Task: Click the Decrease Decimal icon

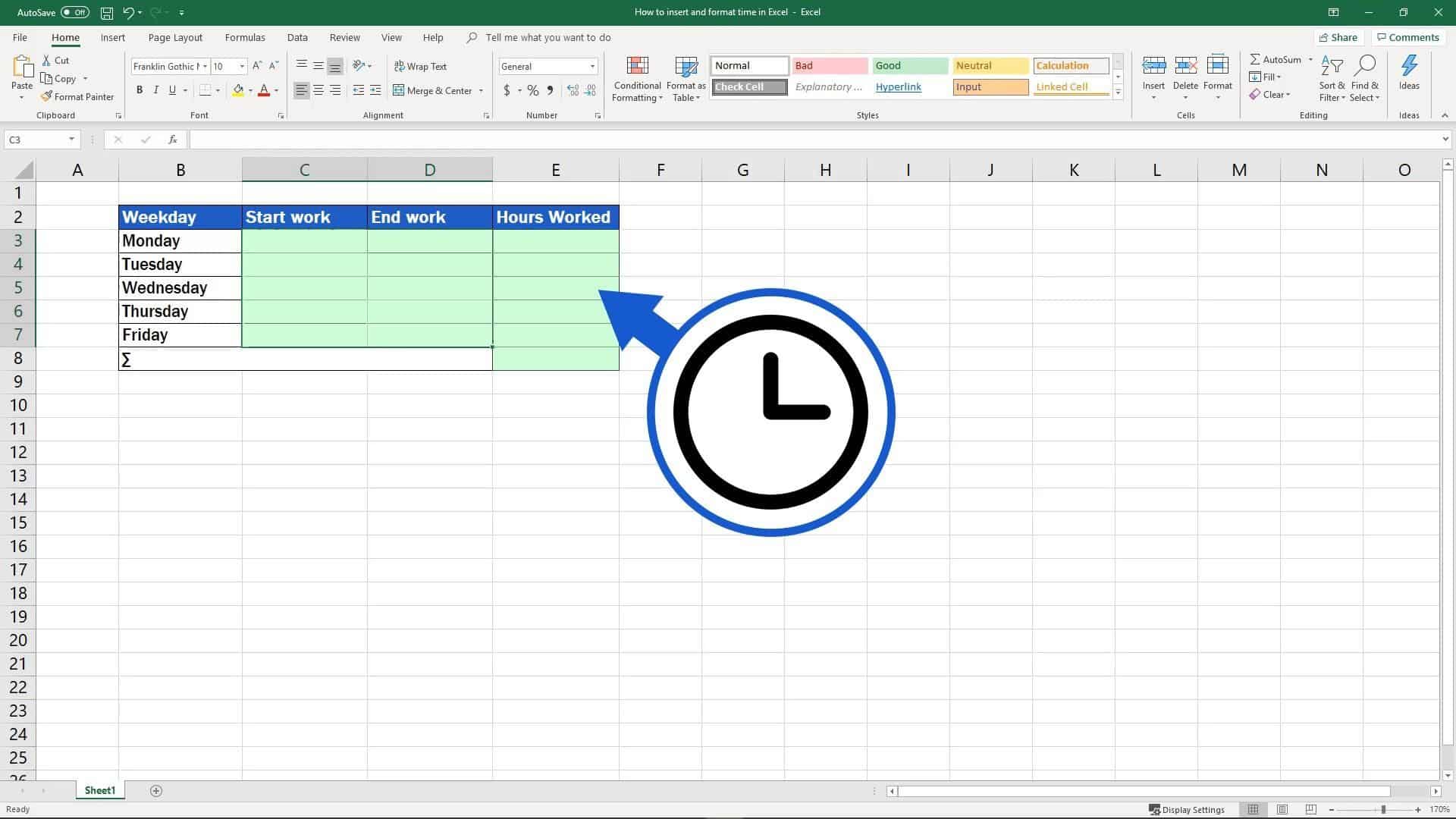Action: coord(589,90)
